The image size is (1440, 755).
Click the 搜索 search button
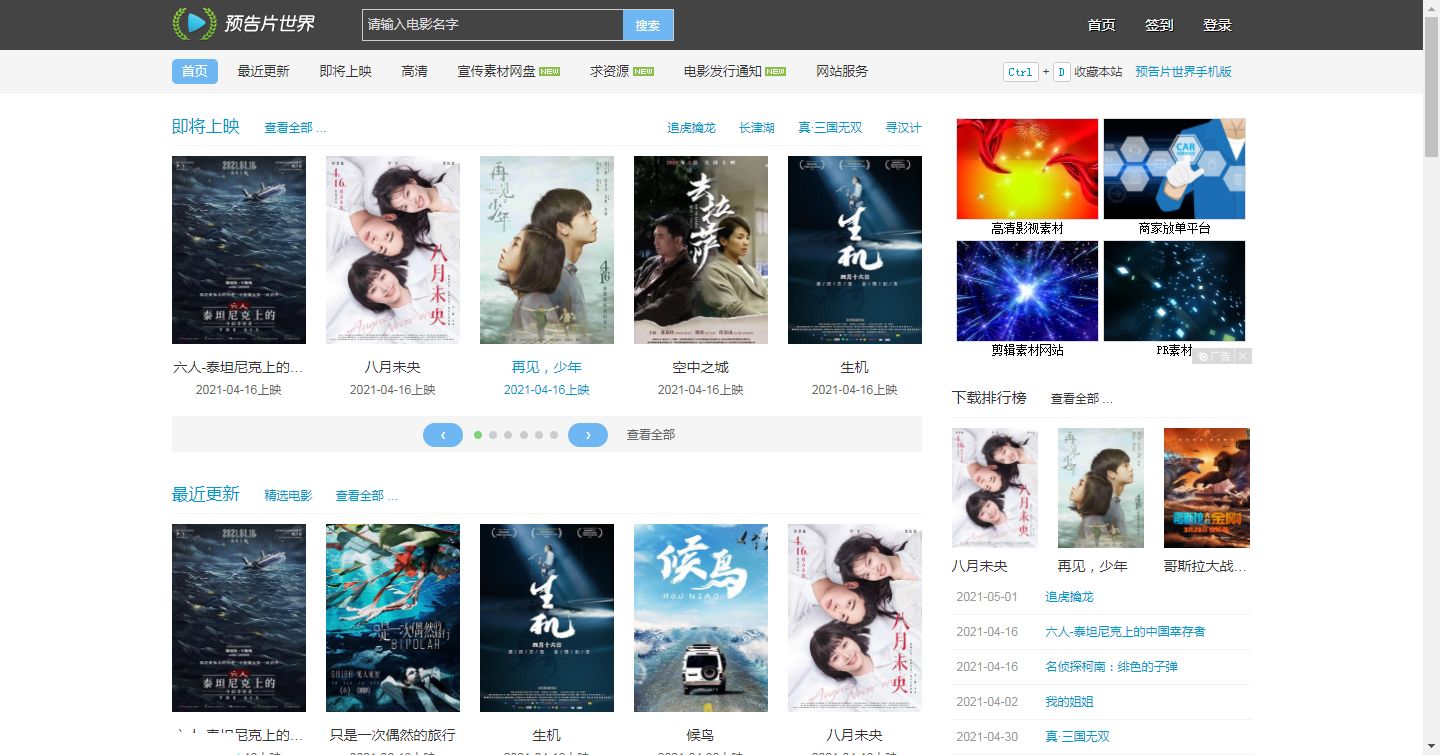648,25
